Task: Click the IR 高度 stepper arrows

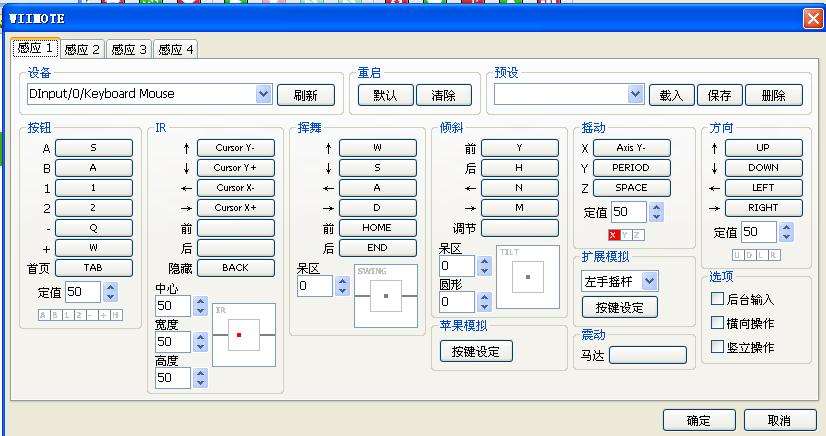Action: (x=200, y=378)
